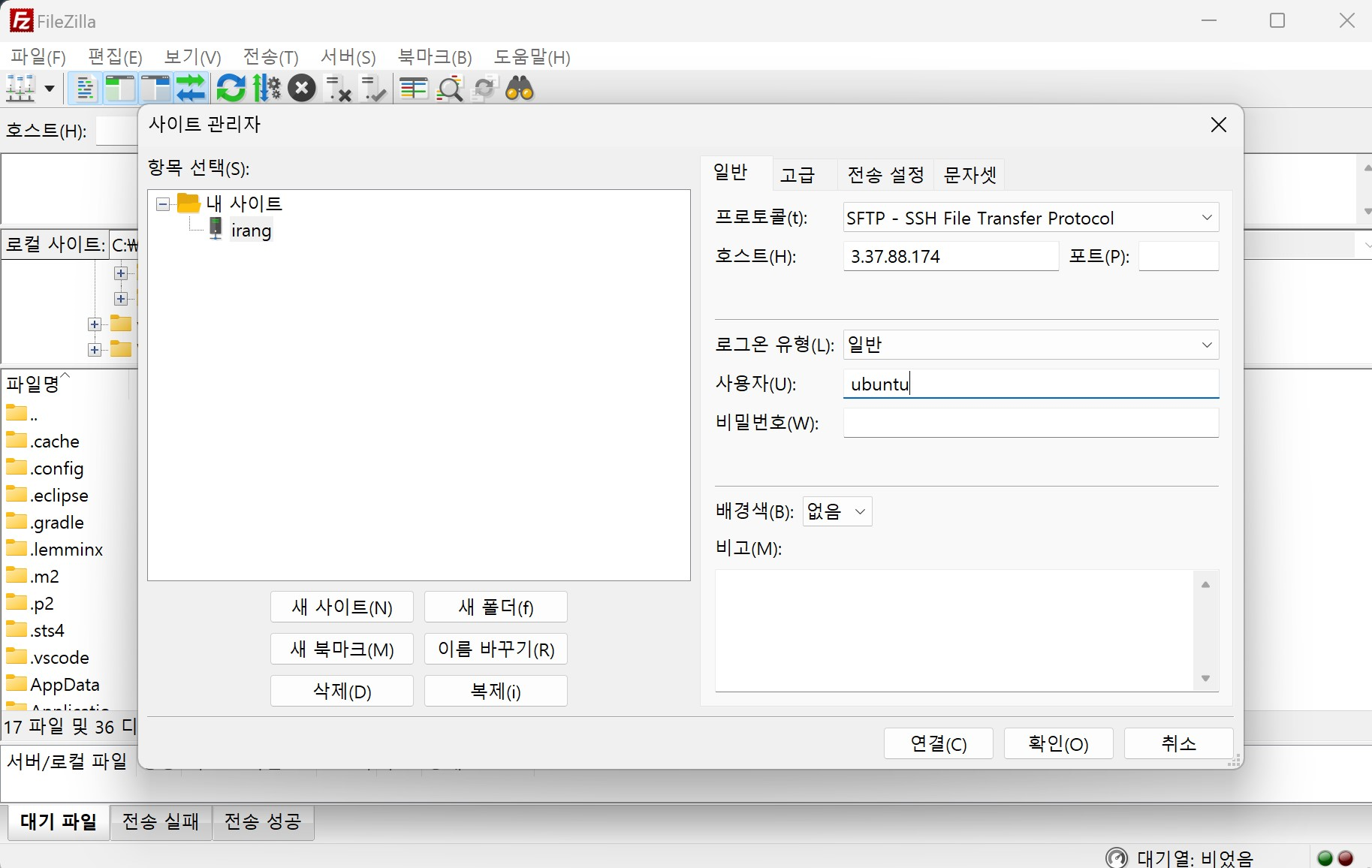Click the 취소 cancel button
1372x868 pixels.
point(1178,743)
